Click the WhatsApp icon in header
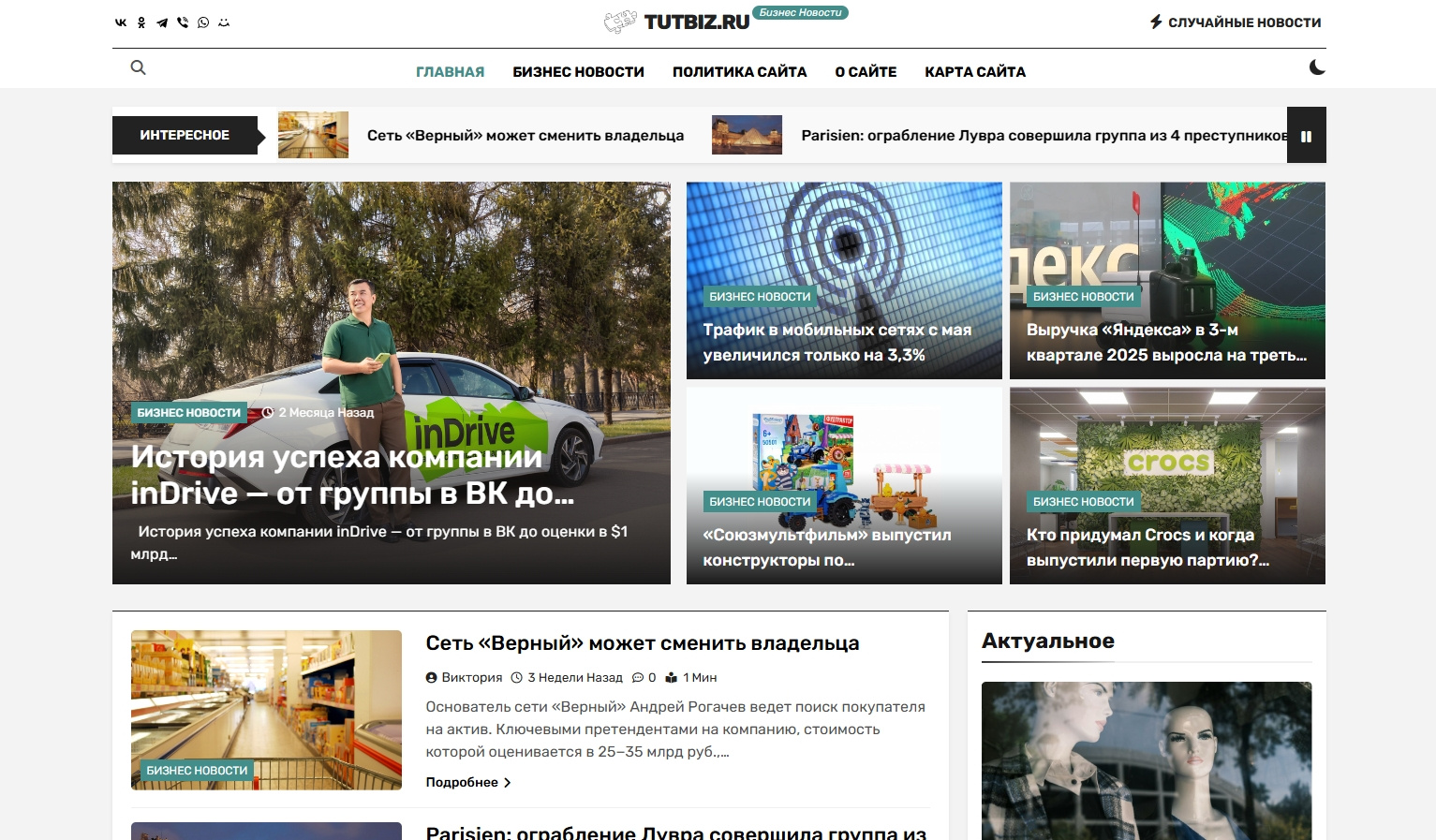This screenshot has width=1436, height=840. (x=203, y=22)
